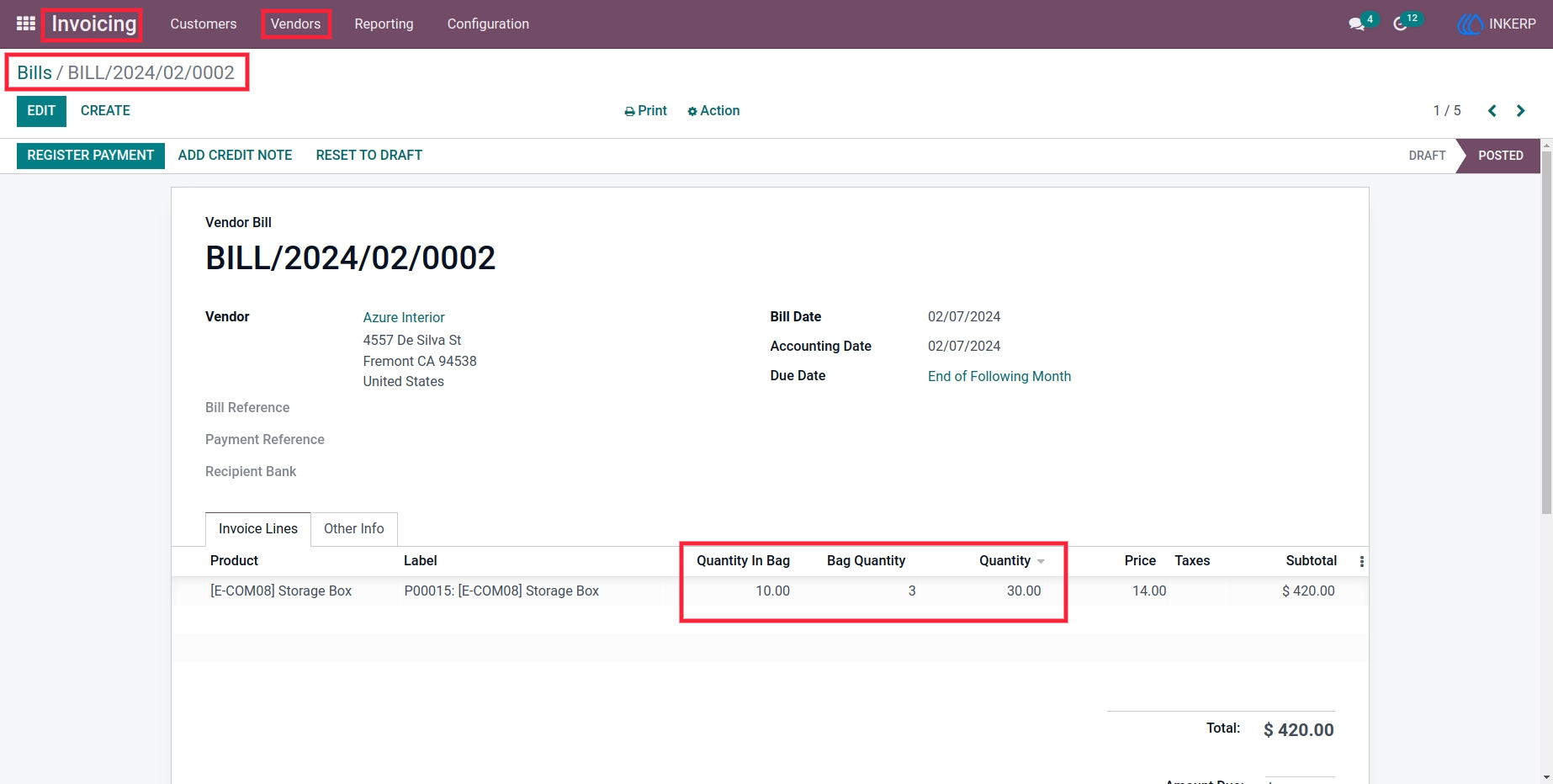
Task: Click the 1 / 5 pager counter
Action: point(1447,111)
